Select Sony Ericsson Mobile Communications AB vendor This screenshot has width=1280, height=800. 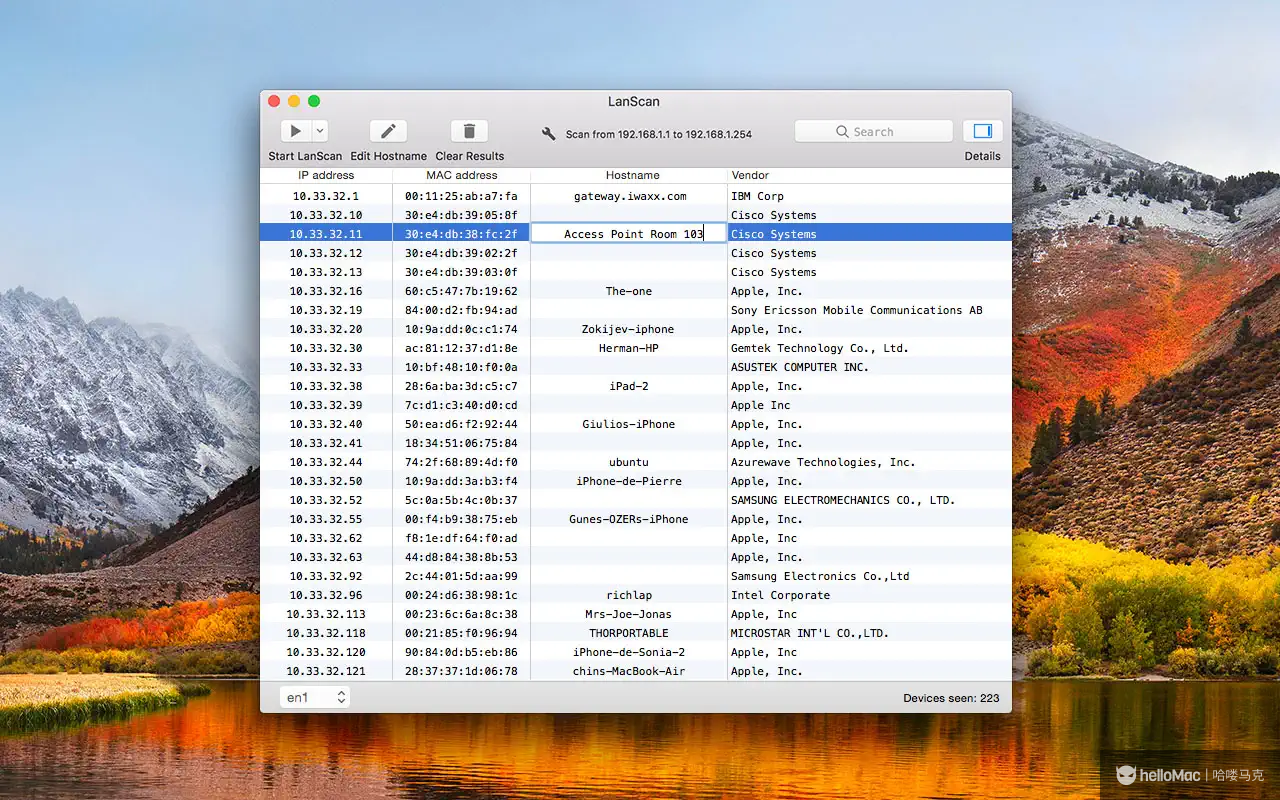(x=857, y=310)
